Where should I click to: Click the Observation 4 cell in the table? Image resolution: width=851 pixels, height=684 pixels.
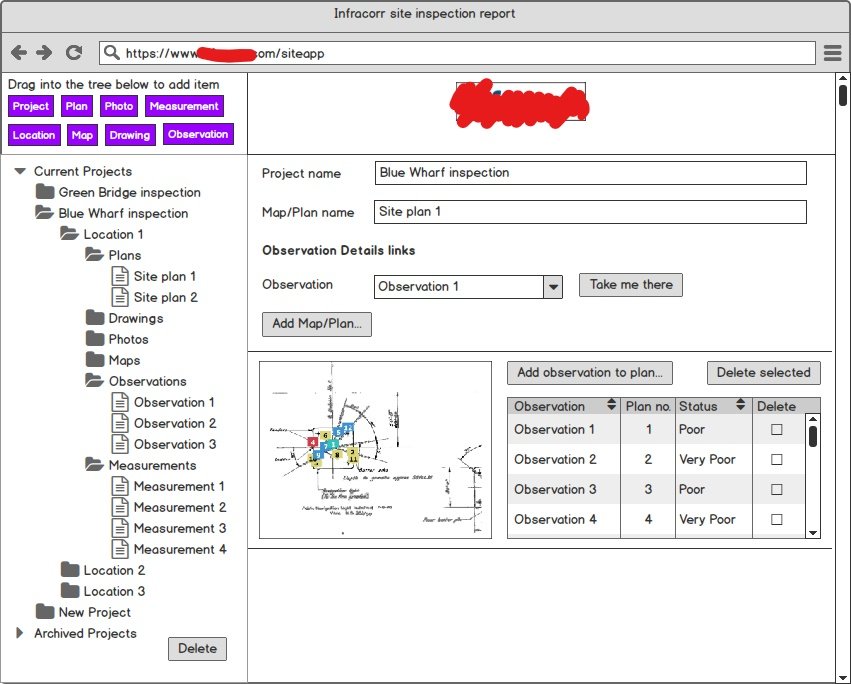click(555, 519)
